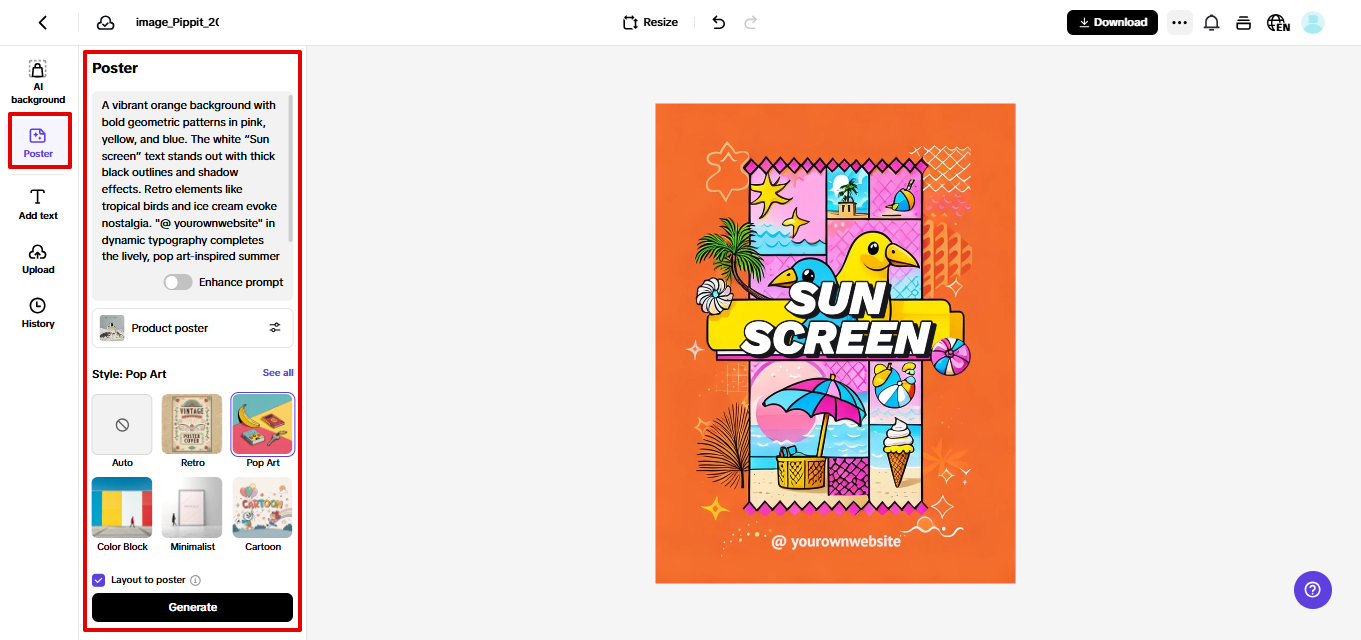This screenshot has height=640, width=1361.
Task: Open Product poster settings sliders icon
Action: click(x=275, y=328)
